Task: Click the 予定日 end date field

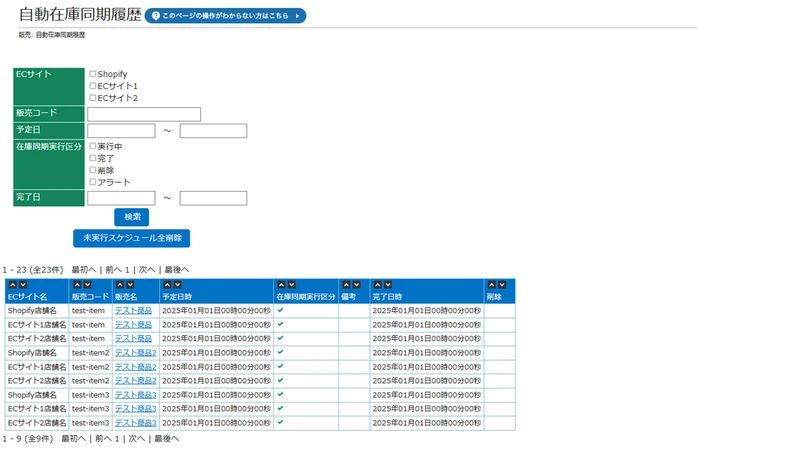Action: [213, 131]
